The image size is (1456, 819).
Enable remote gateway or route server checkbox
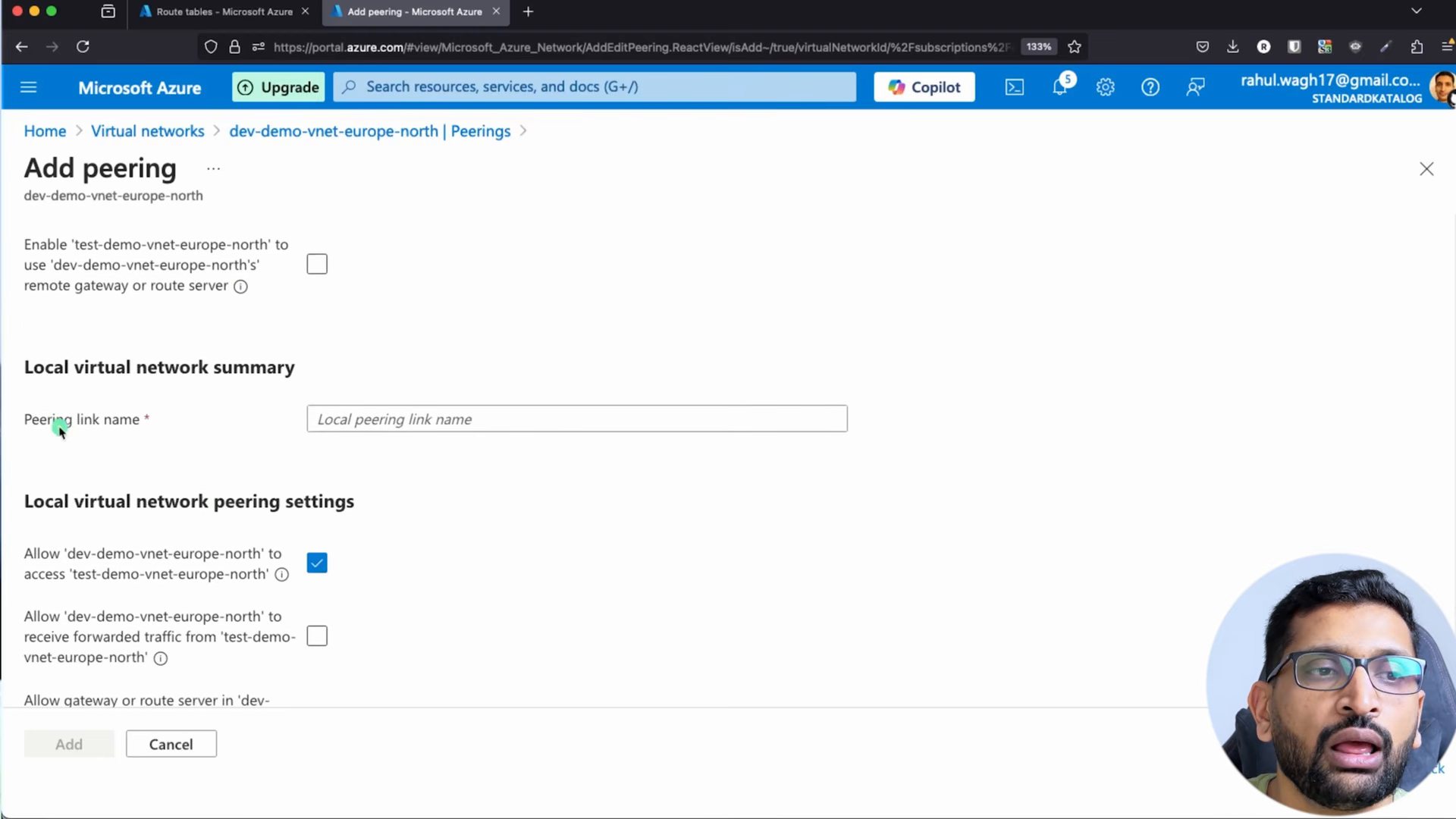click(x=317, y=264)
